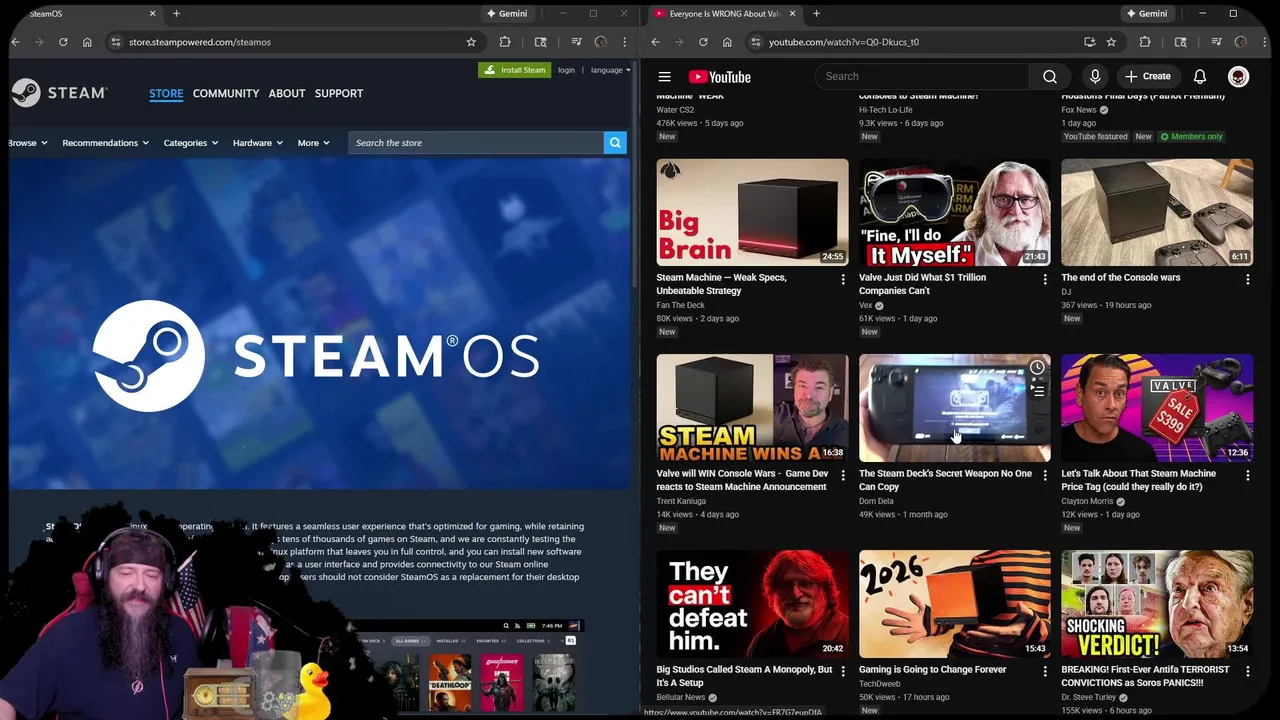Click the store.steampowered.com address bar

(290, 42)
